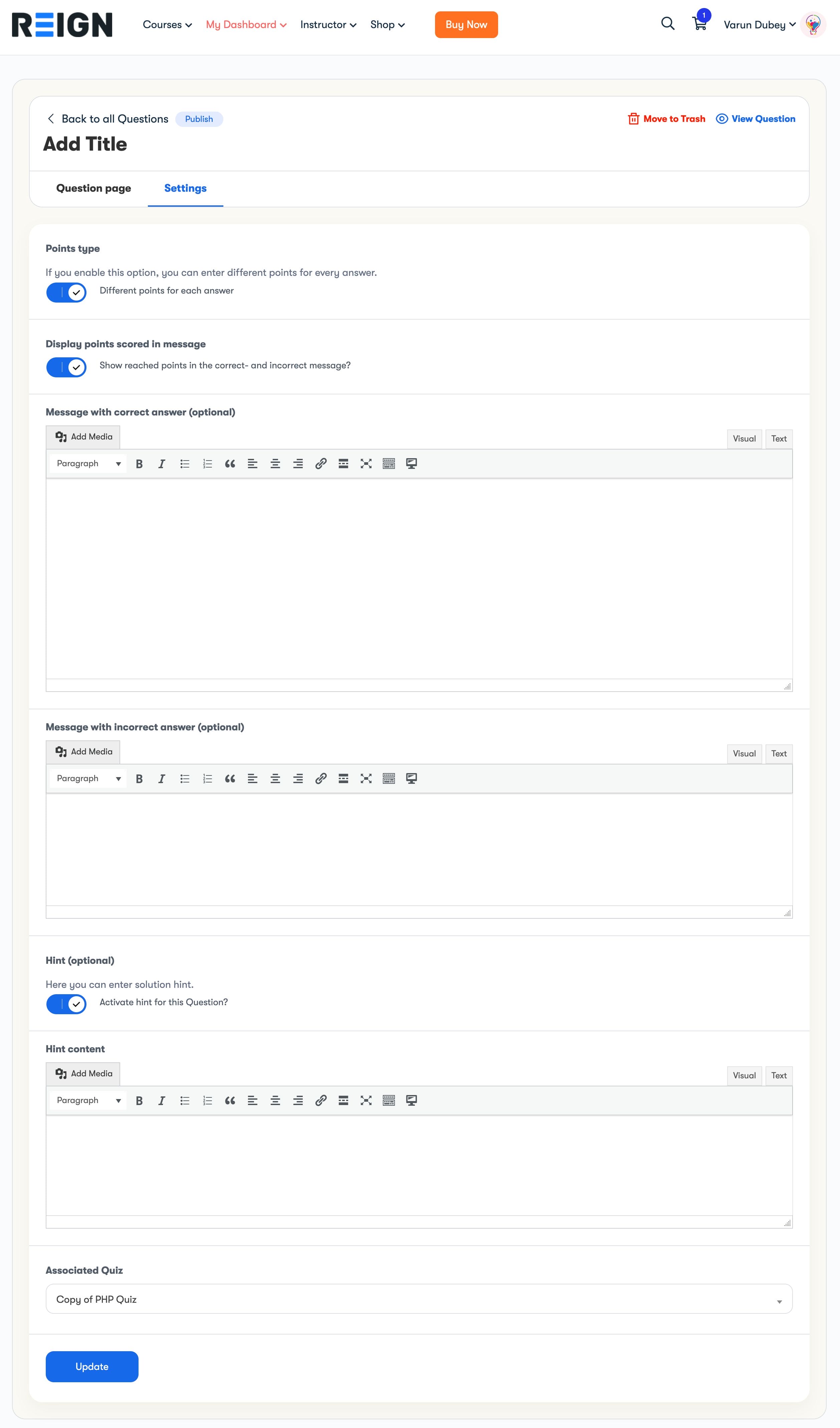
Task: Toggle show reached points in message switch
Action: [66, 367]
